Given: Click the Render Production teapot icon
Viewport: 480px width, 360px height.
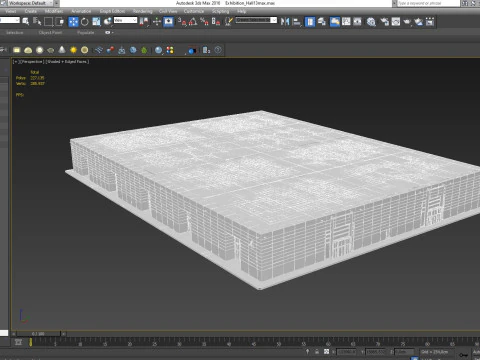Looking at the screenshot, I should tap(407, 22).
